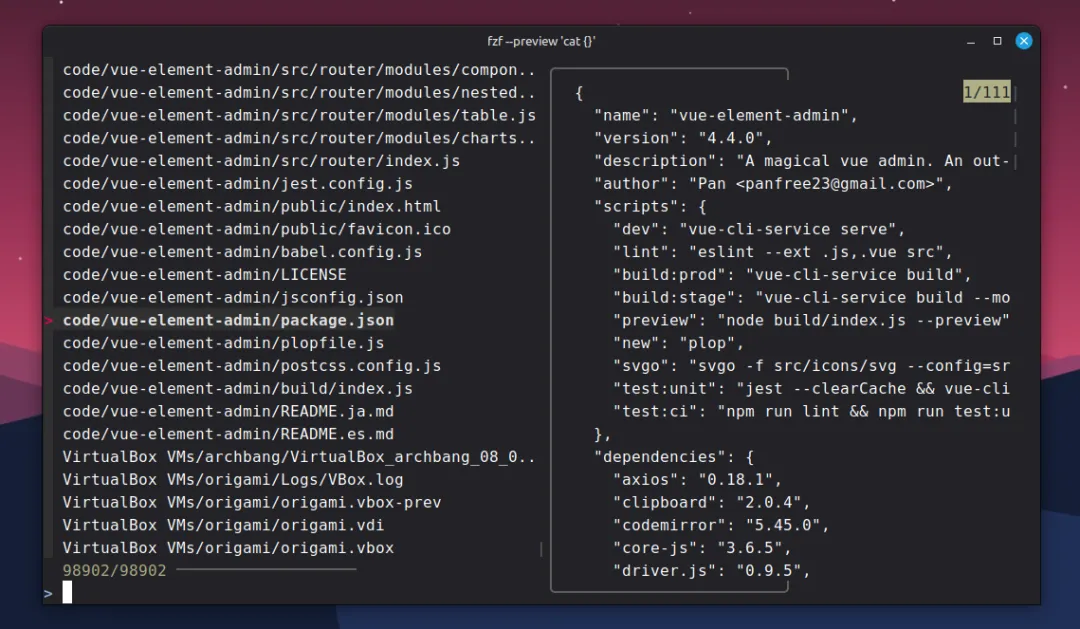The image size is (1080, 629).
Task: Click the "build:stage" script preview line
Action: pos(811,297)
